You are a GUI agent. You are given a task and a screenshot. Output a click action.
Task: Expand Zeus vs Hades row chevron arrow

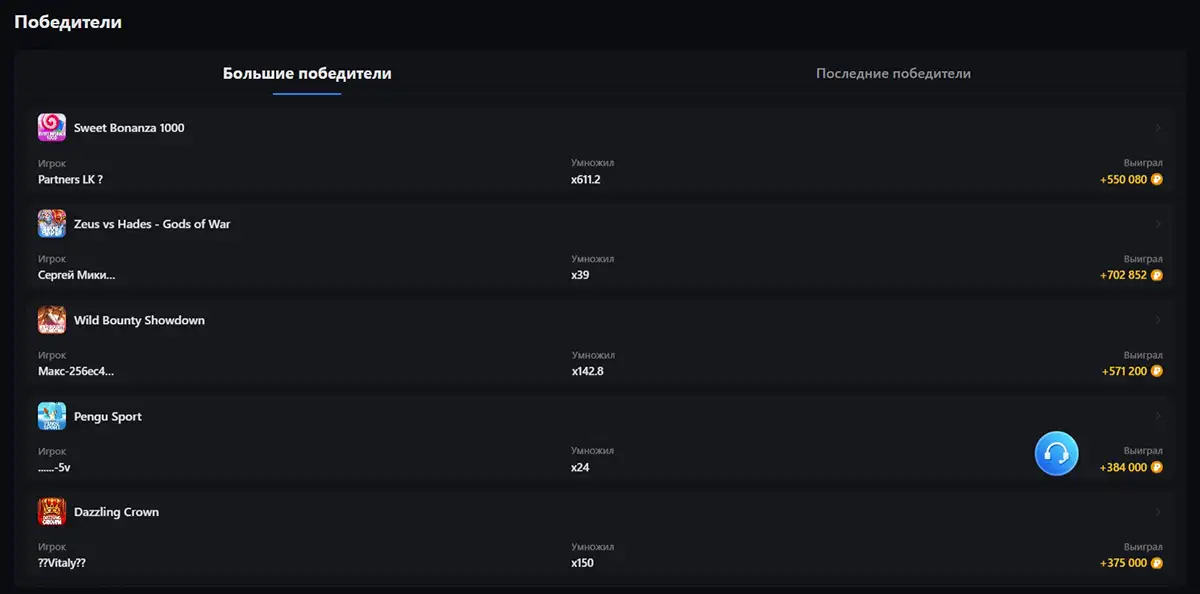point(1158,224)
